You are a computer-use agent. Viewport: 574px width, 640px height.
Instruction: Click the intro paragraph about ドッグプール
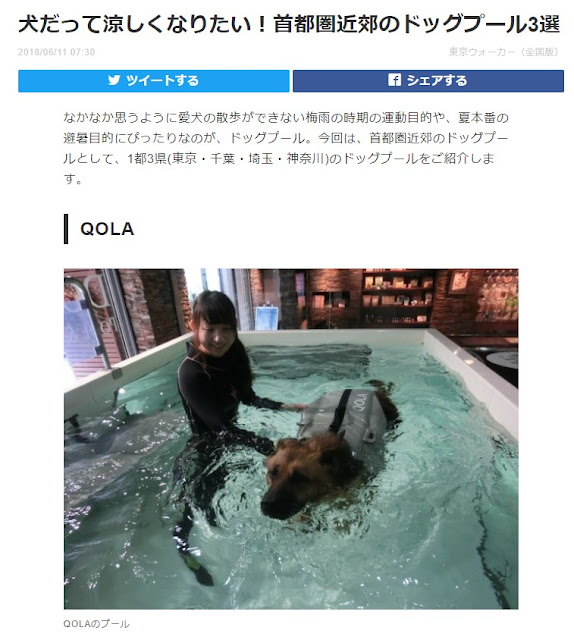tap(286, 148)
